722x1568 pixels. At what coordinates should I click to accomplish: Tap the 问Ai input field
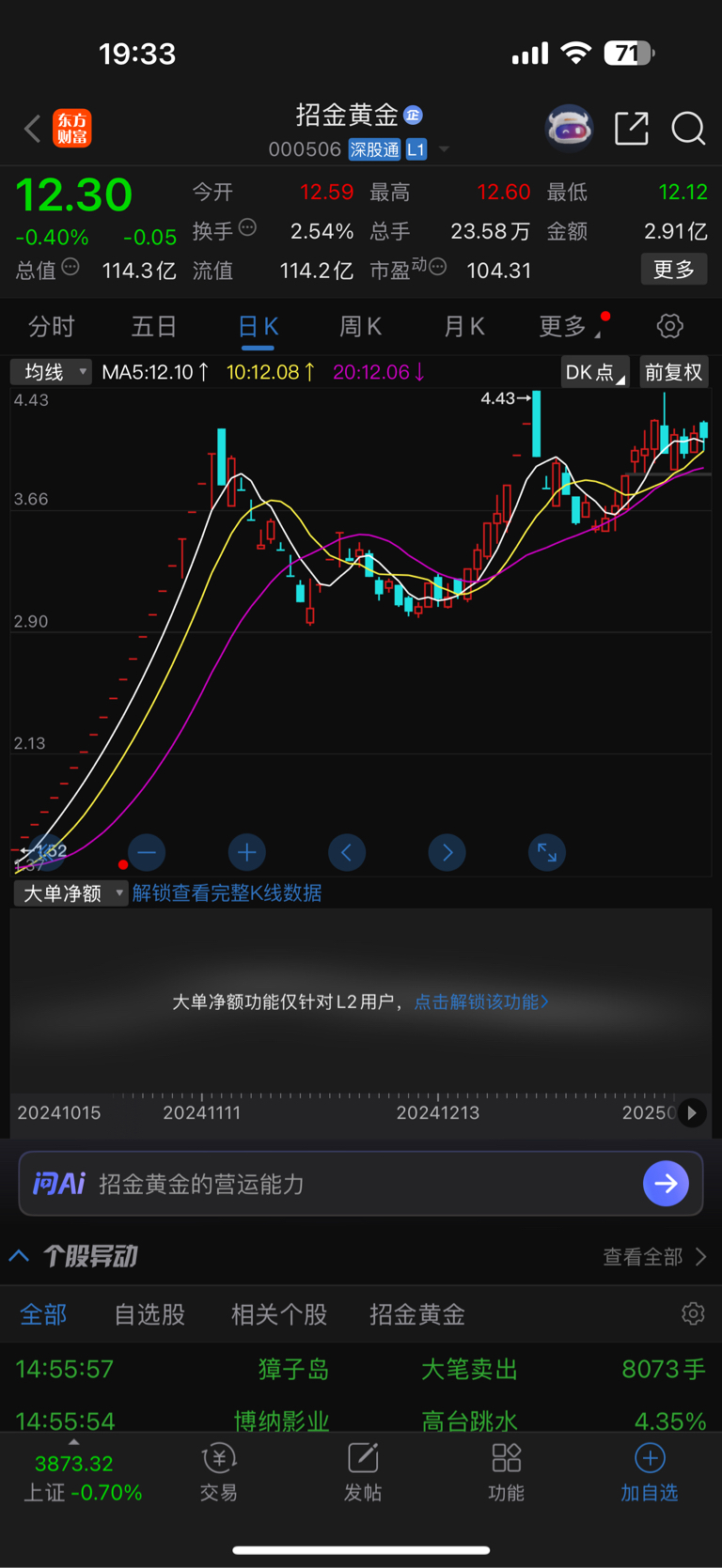pos(361,1183)
